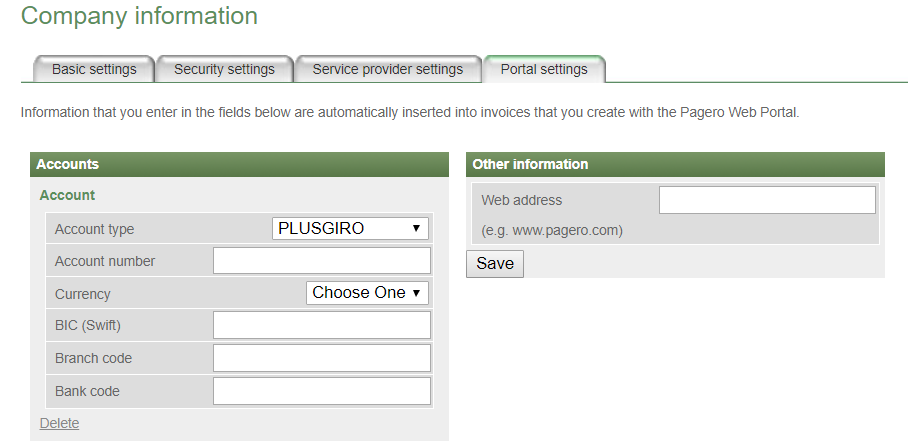
Task: Focus the BIC (Swift) input field
Action: click(322, 325)
